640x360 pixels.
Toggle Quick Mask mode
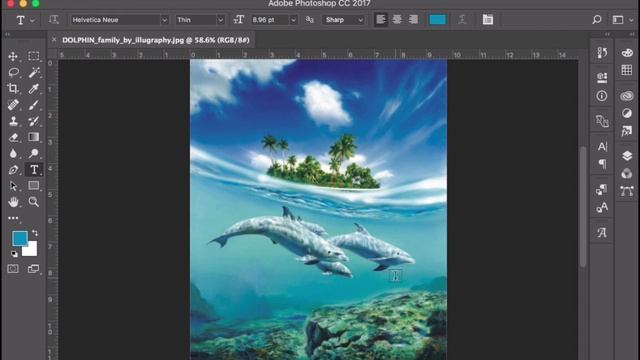pos(13,269)
